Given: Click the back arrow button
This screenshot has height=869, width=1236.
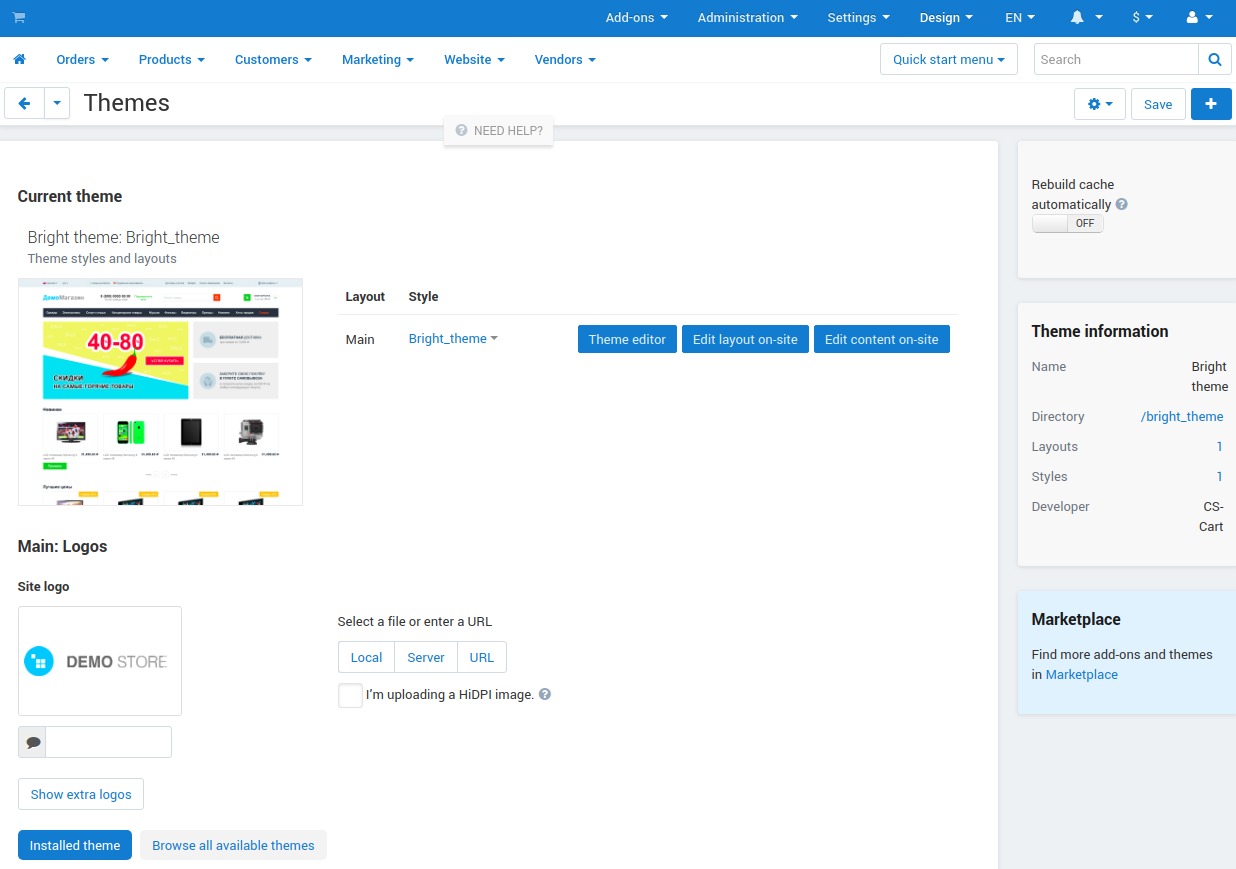Looking at the screenshot, I should (x=24, y=104).
